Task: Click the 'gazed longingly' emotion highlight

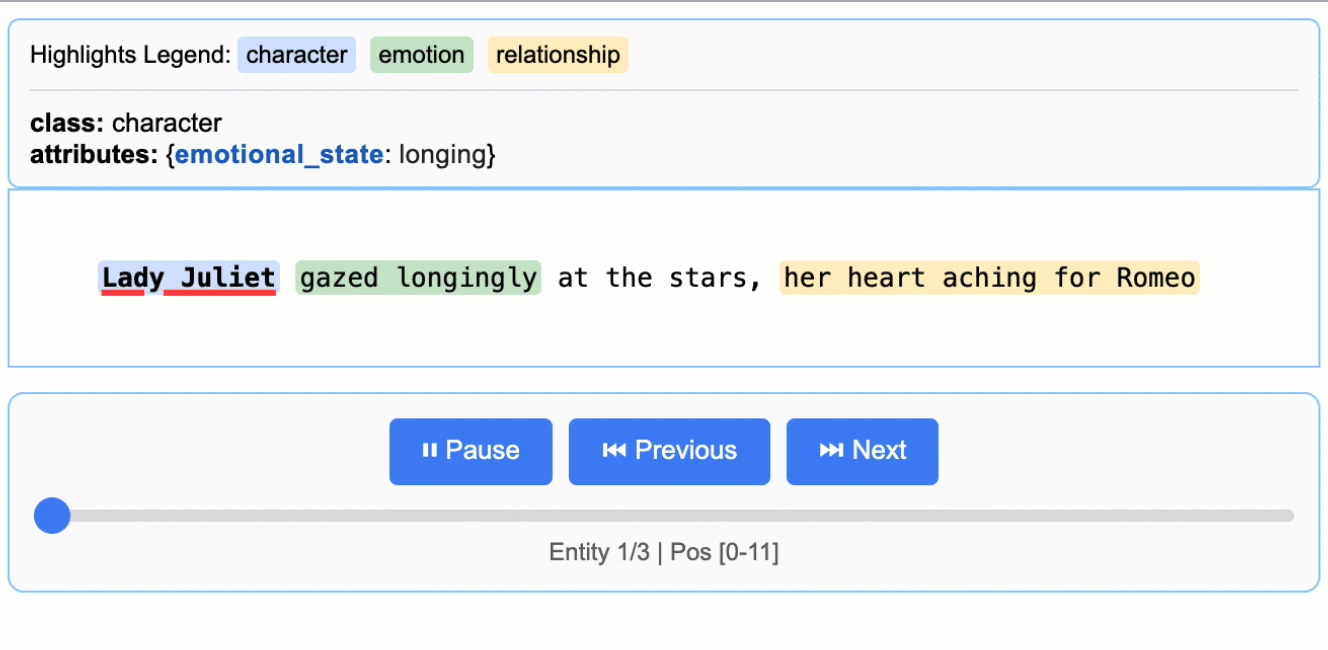Action: point(417,277)
